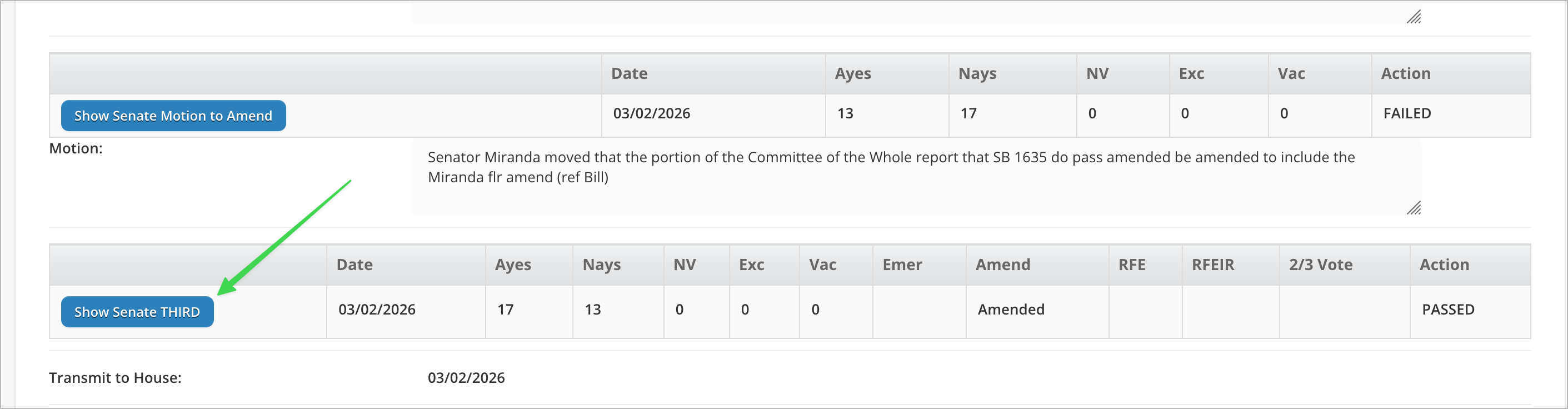Click the Emer column header
This screenshot has width=1568, height=409.
tap(903, 264)
